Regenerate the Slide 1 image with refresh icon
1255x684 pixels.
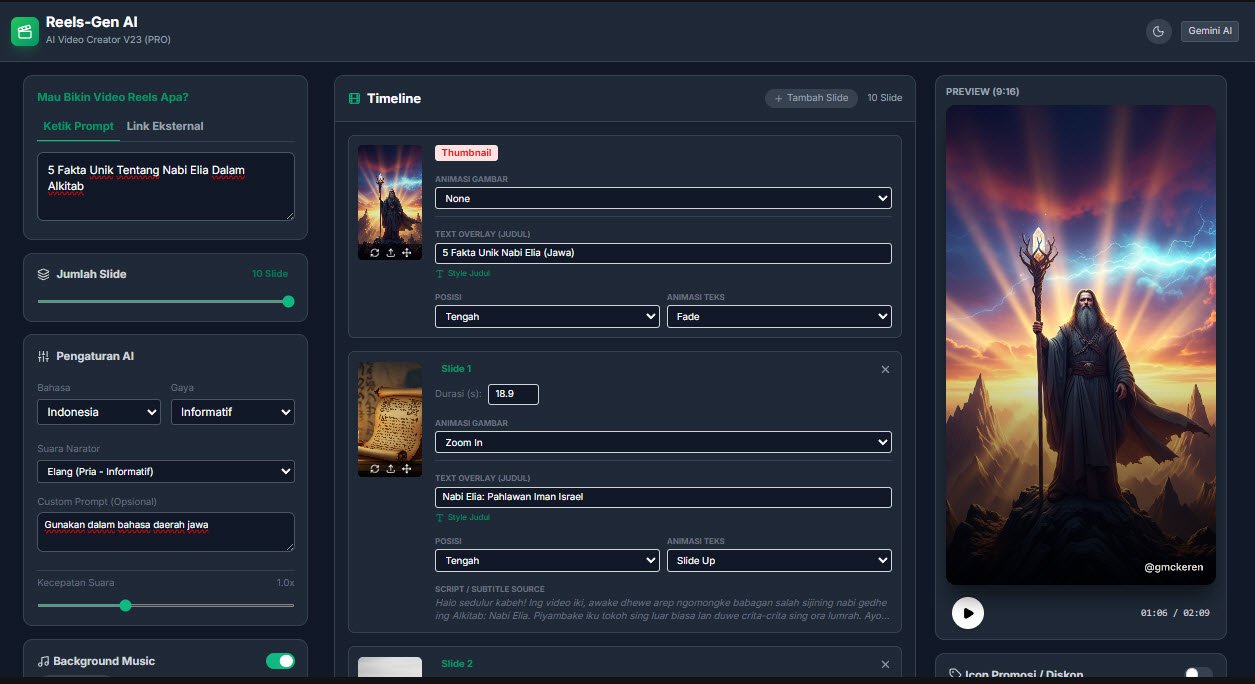(x=374, y=468)
